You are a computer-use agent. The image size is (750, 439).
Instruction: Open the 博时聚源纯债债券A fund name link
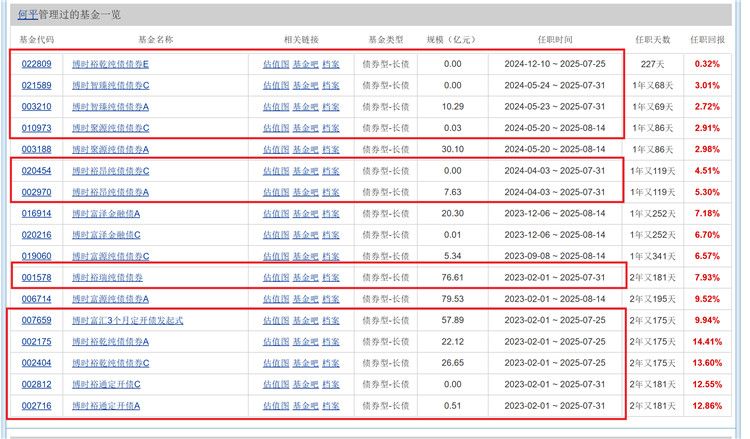click(110, 149)
